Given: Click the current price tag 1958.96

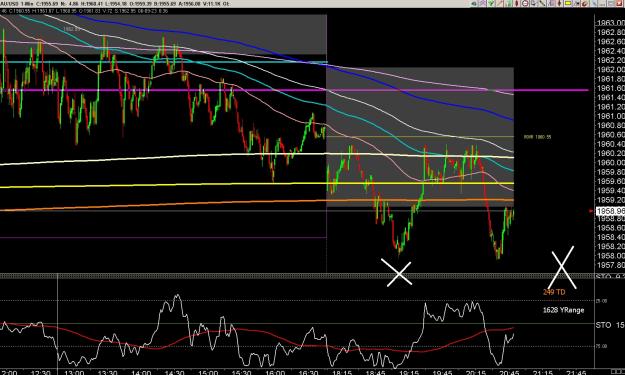Looking at the screenshot, I should coord(610,211).
